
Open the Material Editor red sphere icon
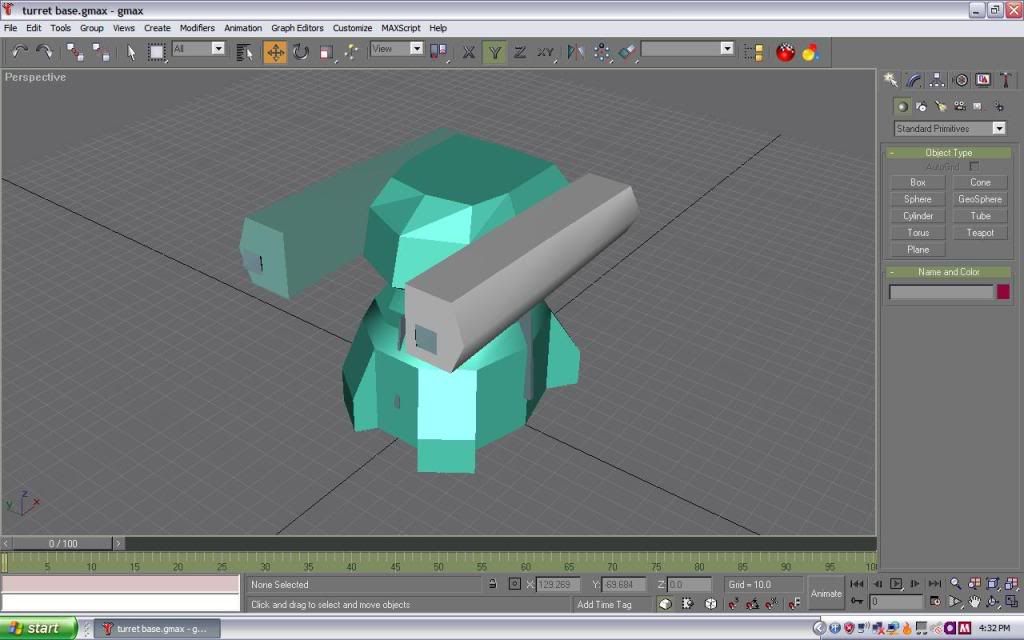[786, 52]
